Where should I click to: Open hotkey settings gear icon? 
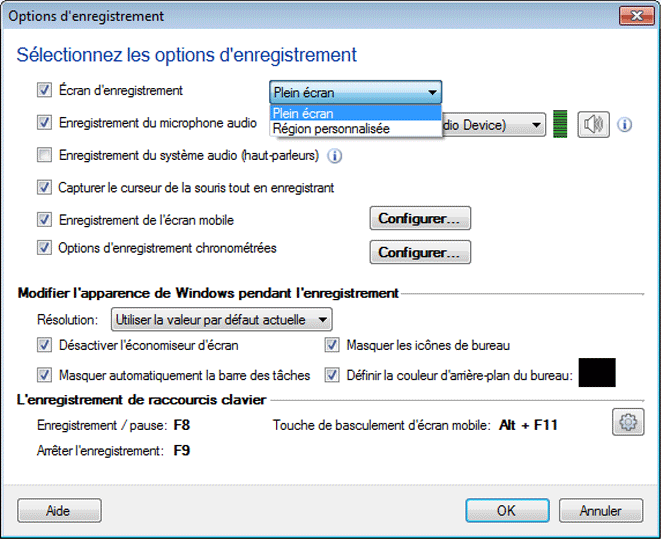coord(627,424)
